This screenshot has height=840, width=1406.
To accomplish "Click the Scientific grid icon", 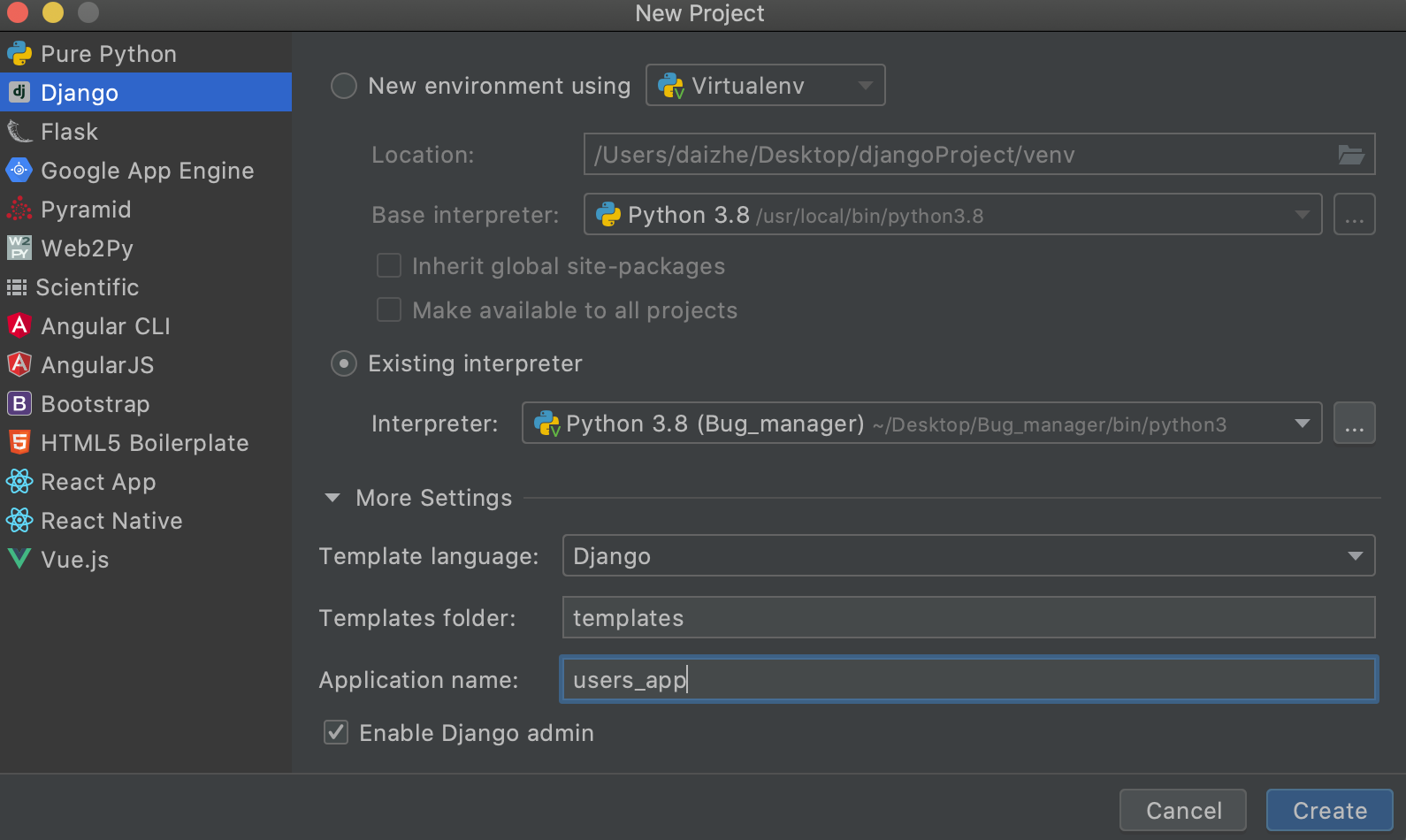I will [17, 287].
